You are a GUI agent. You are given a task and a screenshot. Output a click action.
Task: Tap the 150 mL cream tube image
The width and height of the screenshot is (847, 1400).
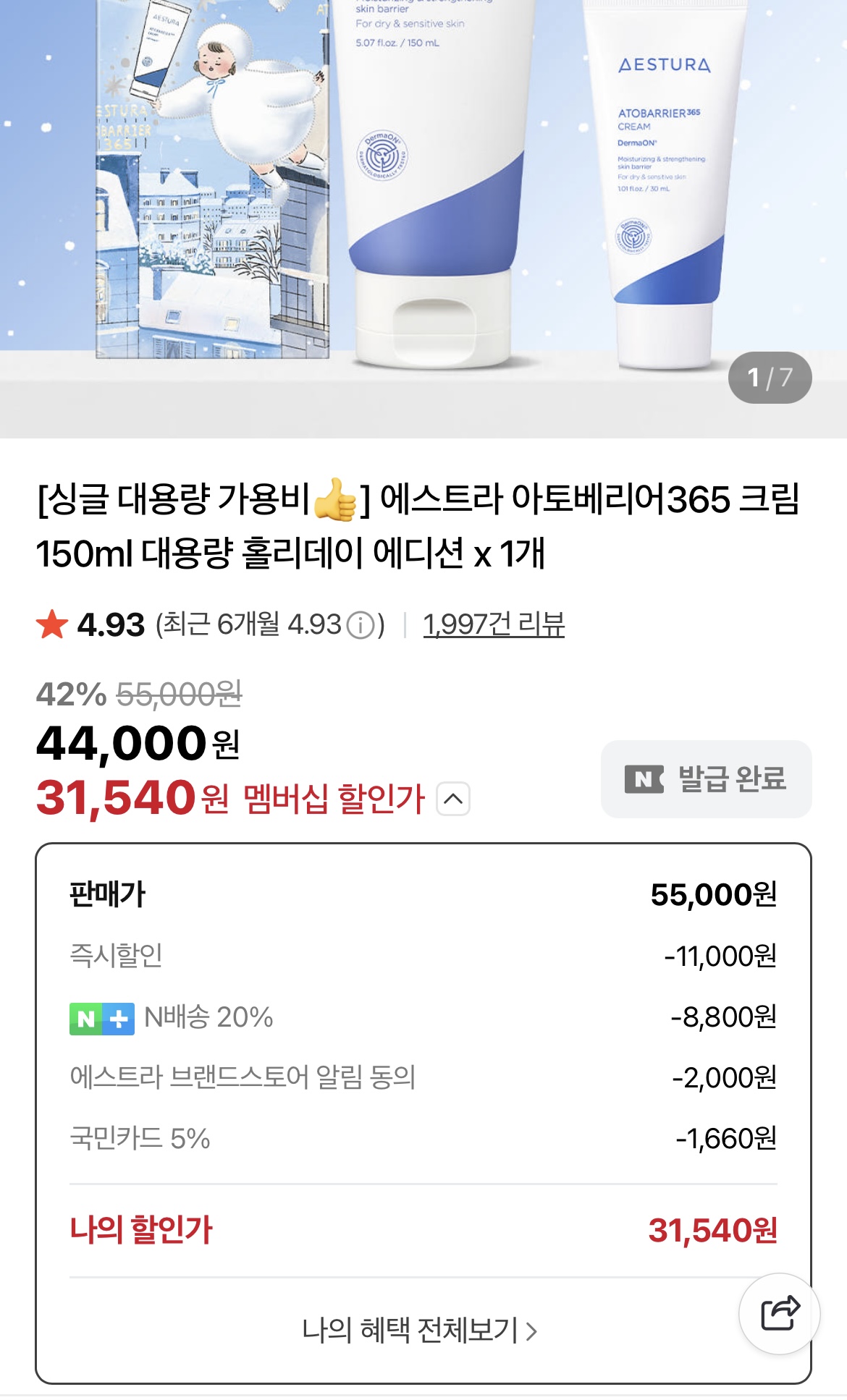pos(434,181)
